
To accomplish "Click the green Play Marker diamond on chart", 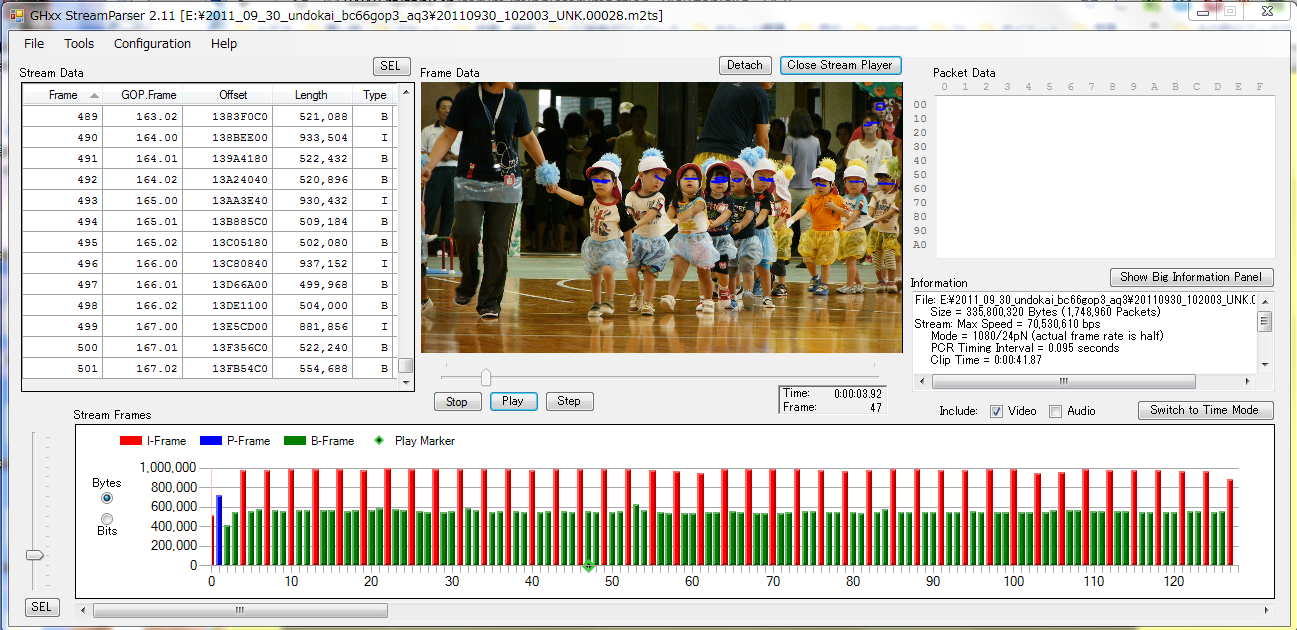I will [x=588, y=566].
